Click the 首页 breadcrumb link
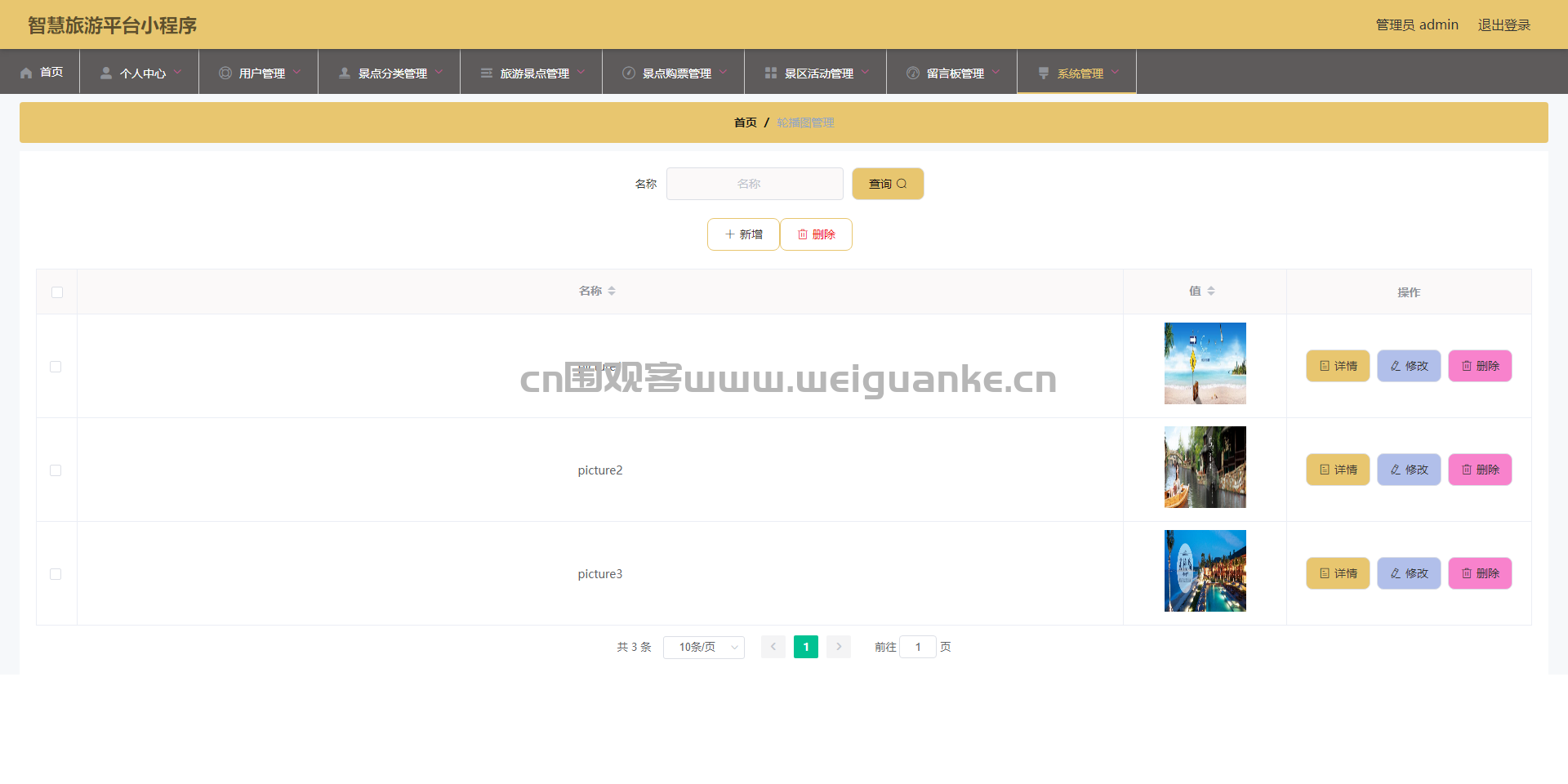Viewport: 1568px width, 784px height. click(x=745, y=122)
